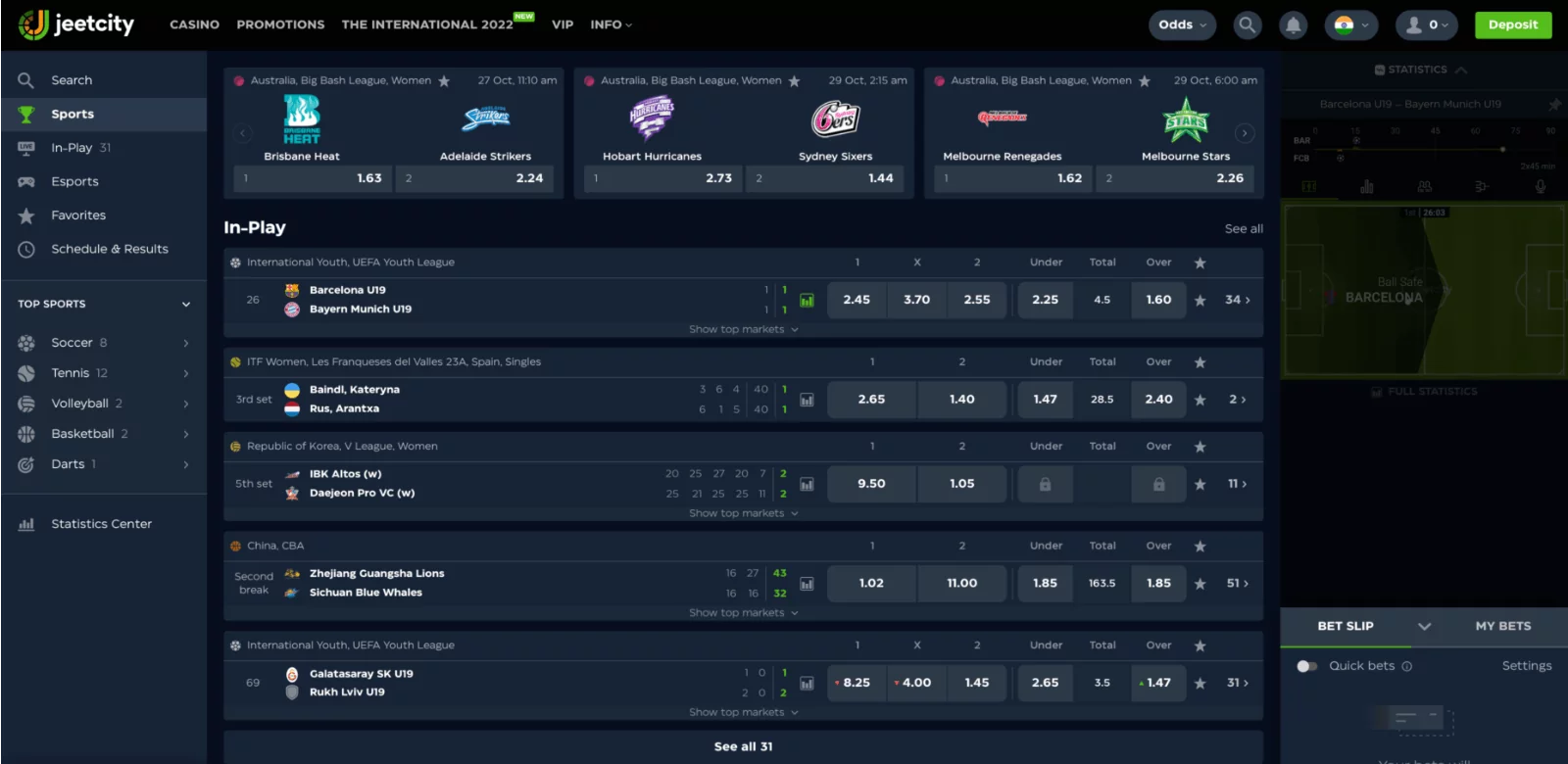This screenshot has height=764, width=1568.
Task: Click the Deposit button
Action: (1513, 24)
